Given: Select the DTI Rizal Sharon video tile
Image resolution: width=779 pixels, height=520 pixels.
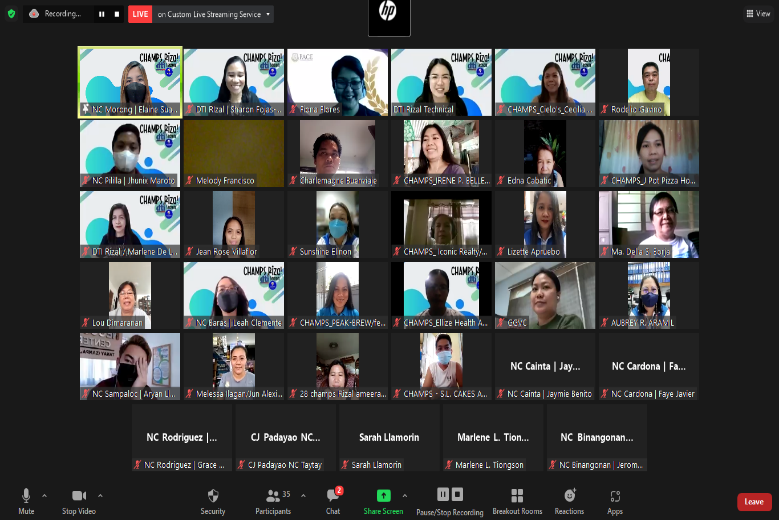Looking at the screenshot, I should tap(234, 82).
